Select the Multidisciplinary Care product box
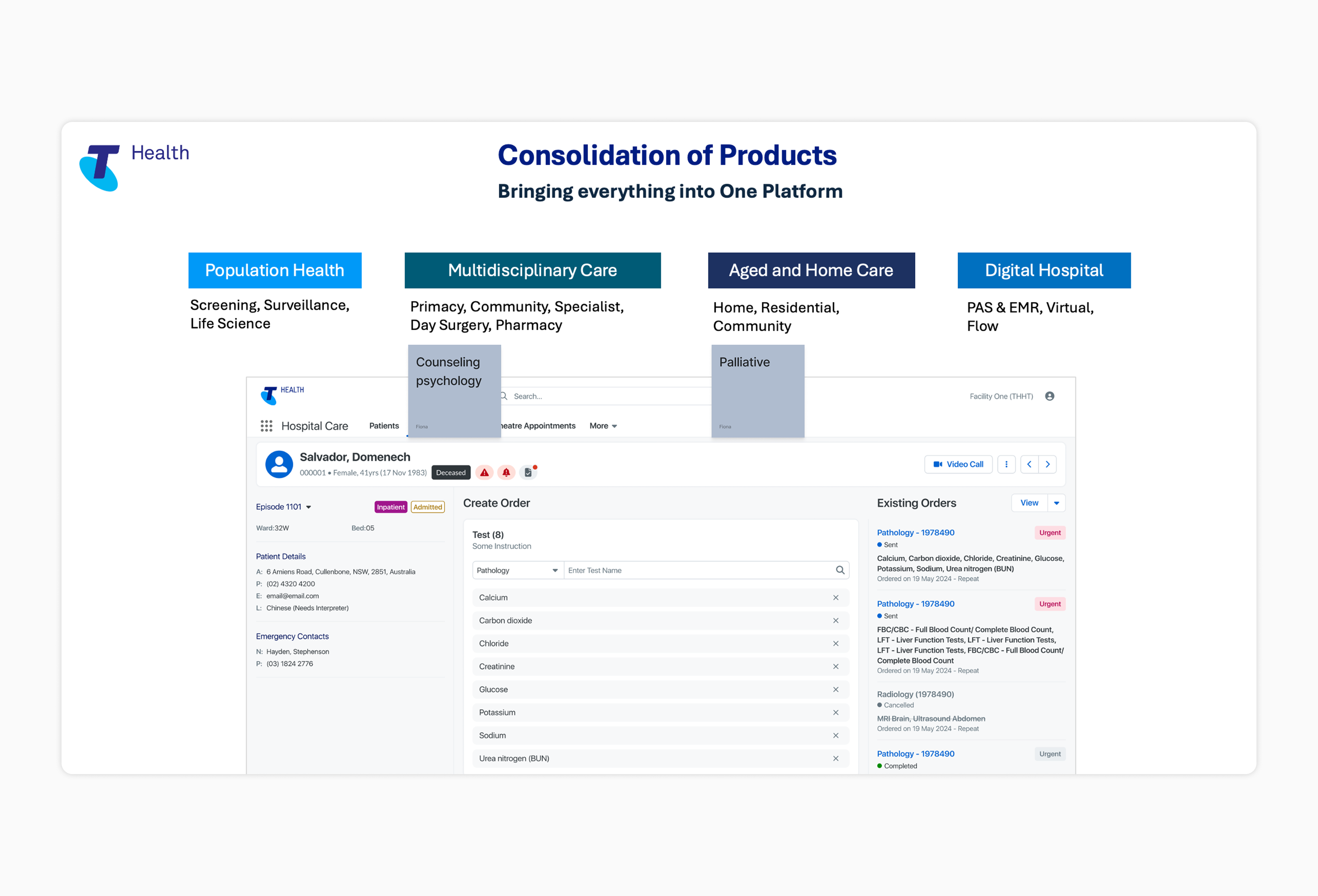 [532, 270]
